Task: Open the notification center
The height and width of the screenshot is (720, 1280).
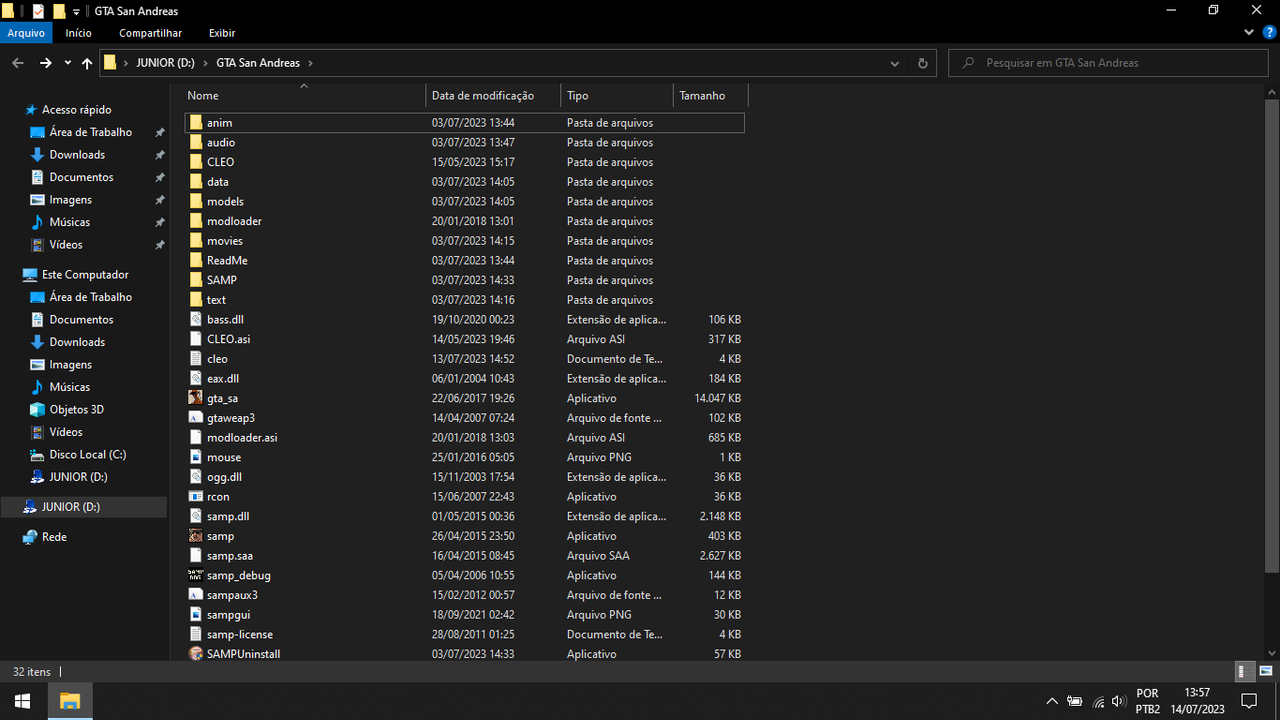Action: tap(1248, 701)
